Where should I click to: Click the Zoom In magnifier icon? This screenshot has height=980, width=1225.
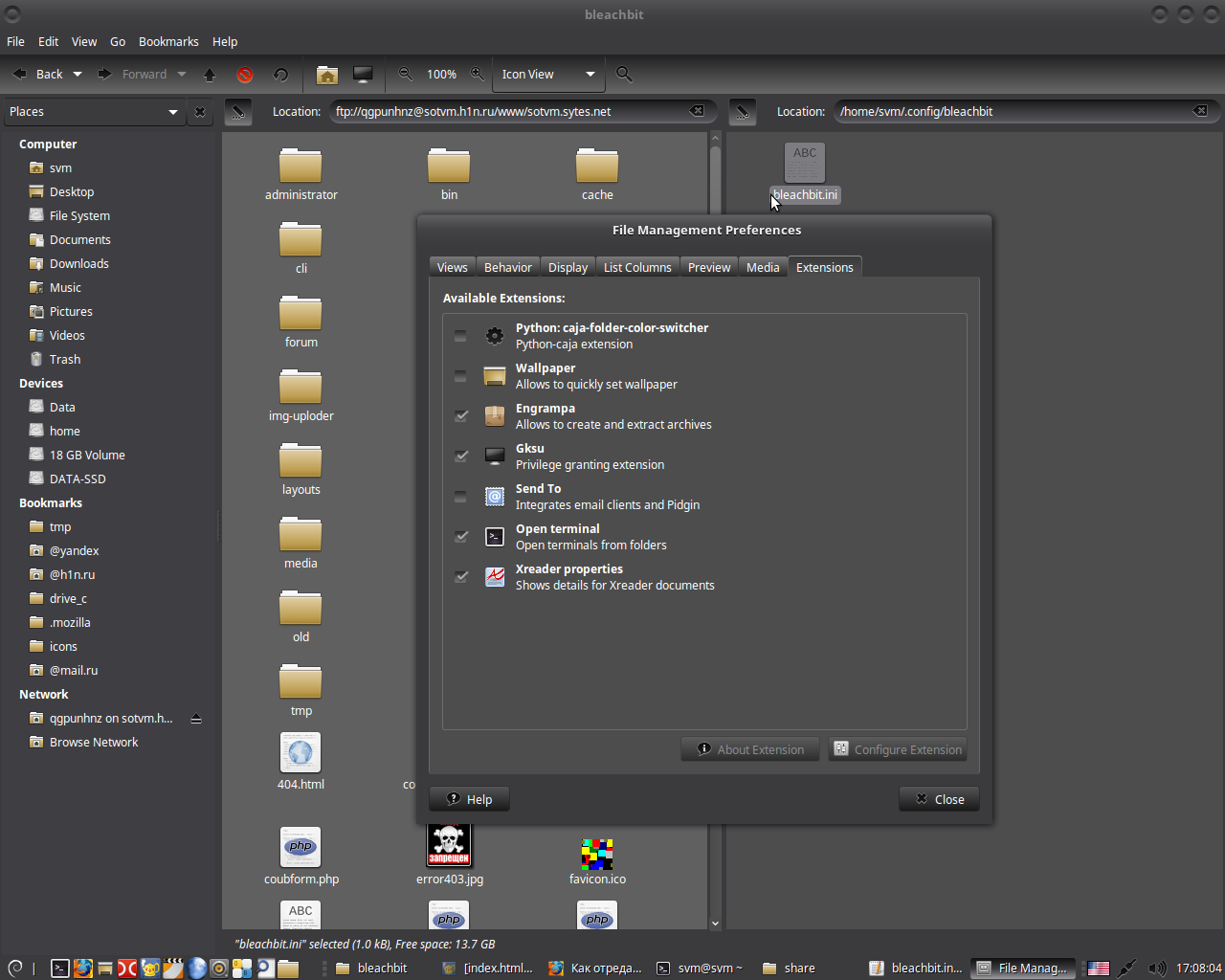477,74
